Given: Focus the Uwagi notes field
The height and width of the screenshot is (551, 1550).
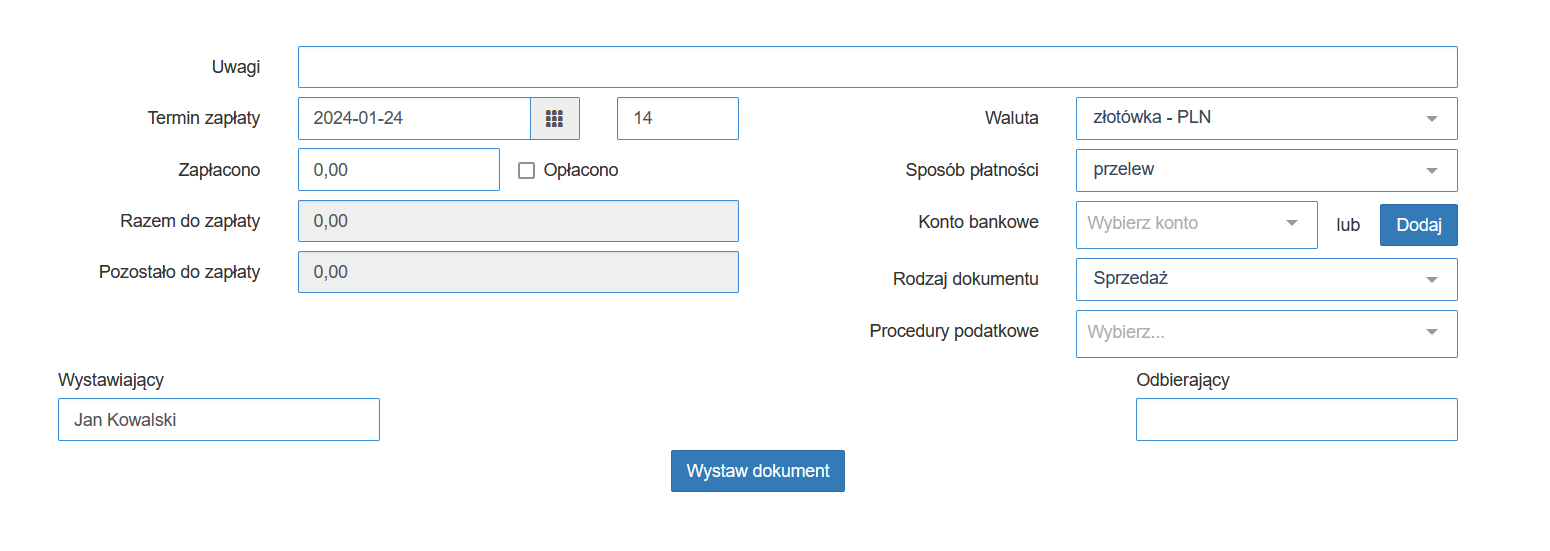Looking at the screenshot, I should [877, 67].
